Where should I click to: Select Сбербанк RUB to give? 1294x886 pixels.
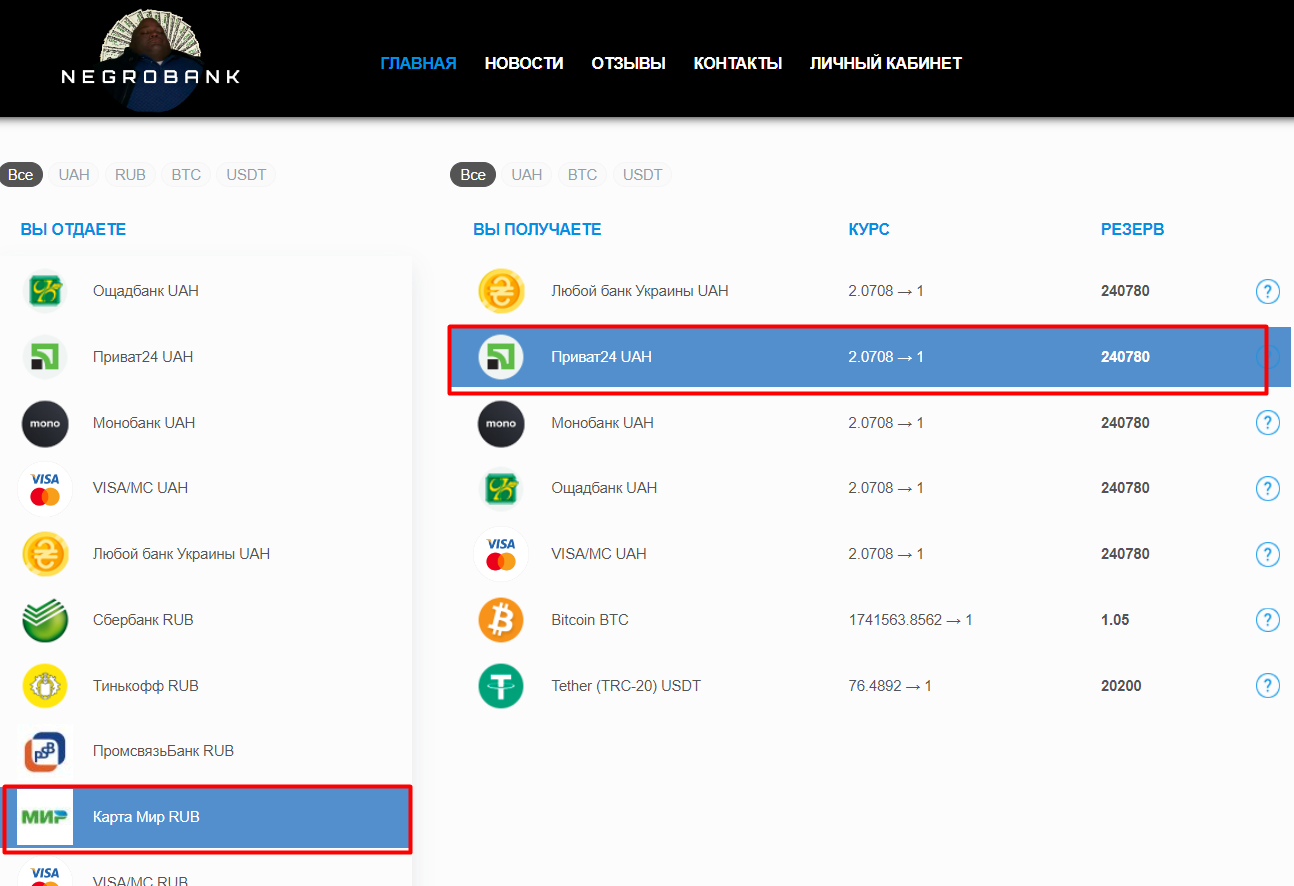click(x=206, y=620)
